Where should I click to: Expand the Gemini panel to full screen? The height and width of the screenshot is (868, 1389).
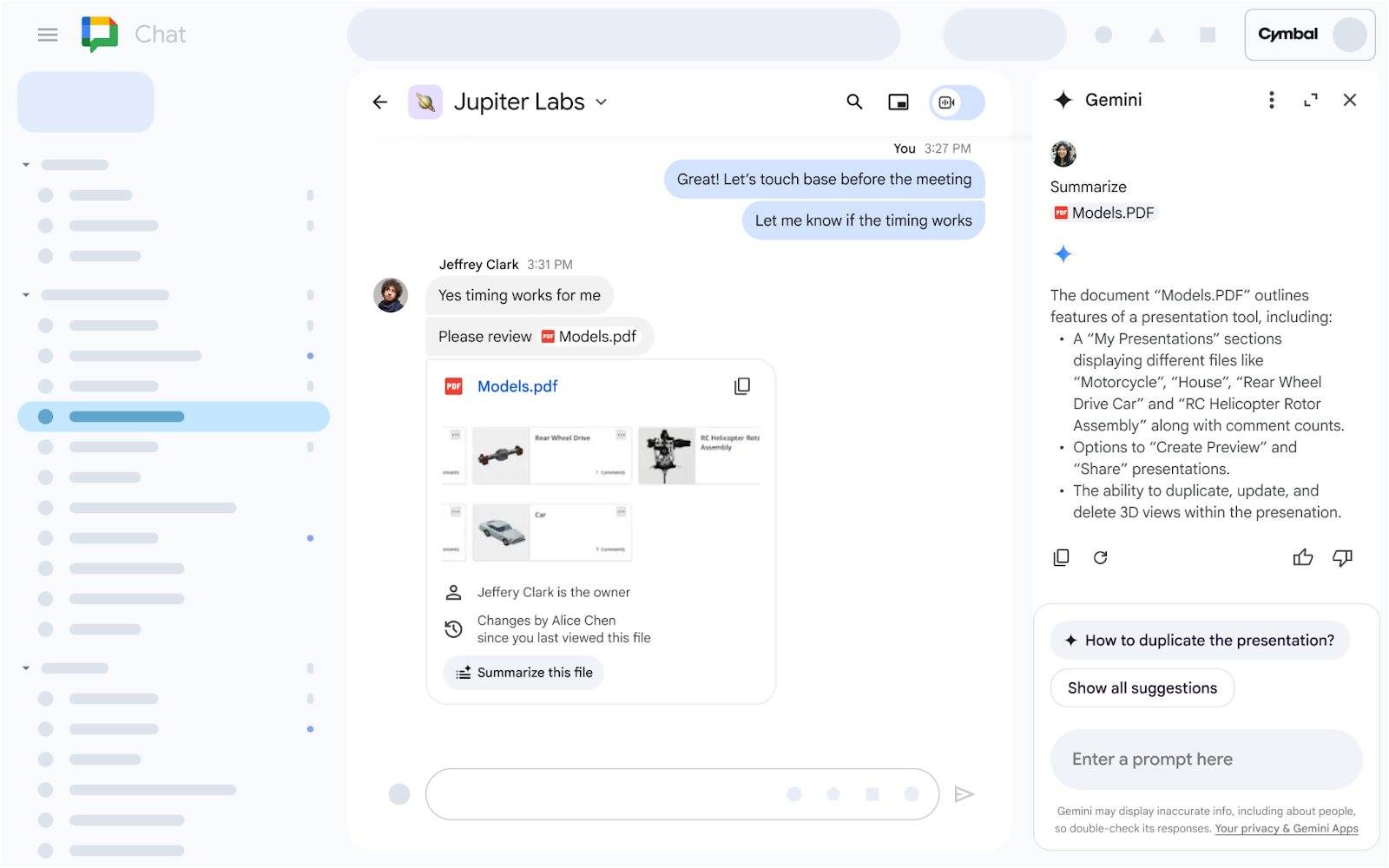coord(1311,100)
